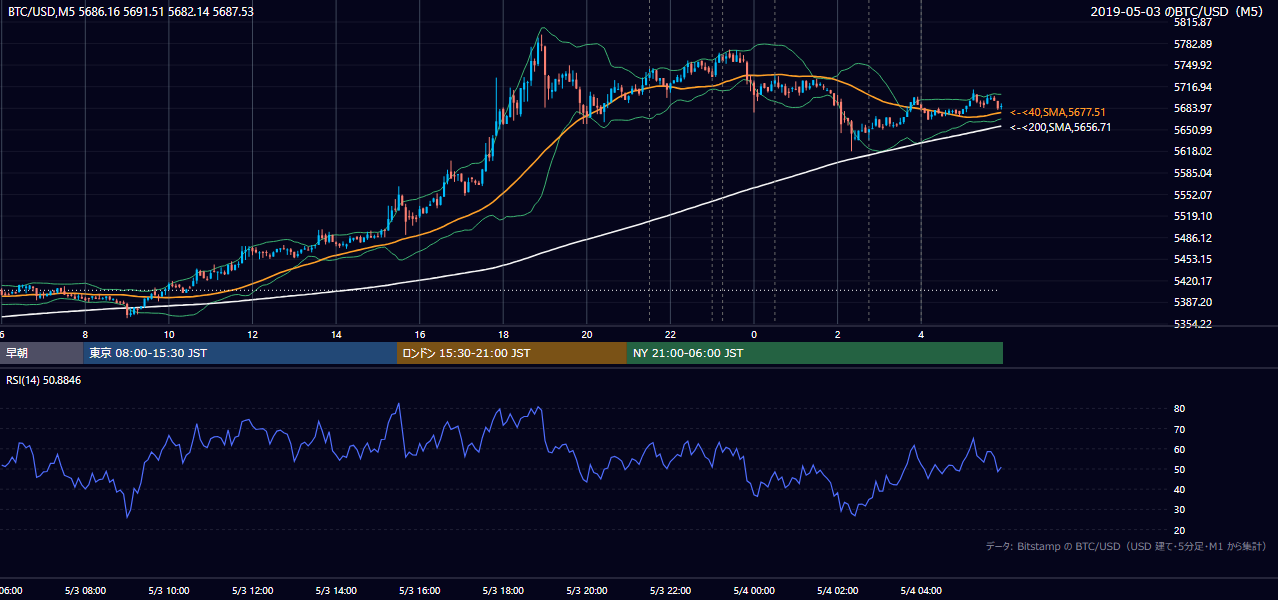
Task: Click the 5/3 20:00 time axis label
Action: 587,591
